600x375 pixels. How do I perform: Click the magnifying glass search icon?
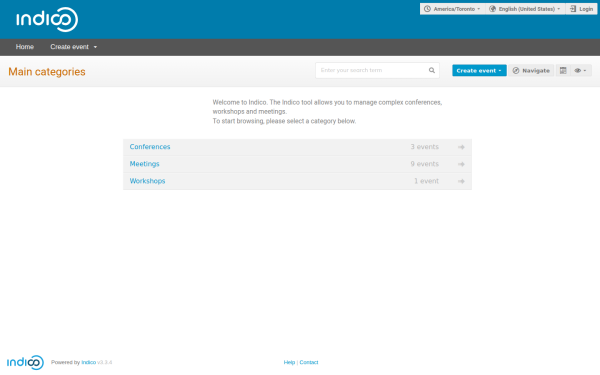tap(432, 70)
